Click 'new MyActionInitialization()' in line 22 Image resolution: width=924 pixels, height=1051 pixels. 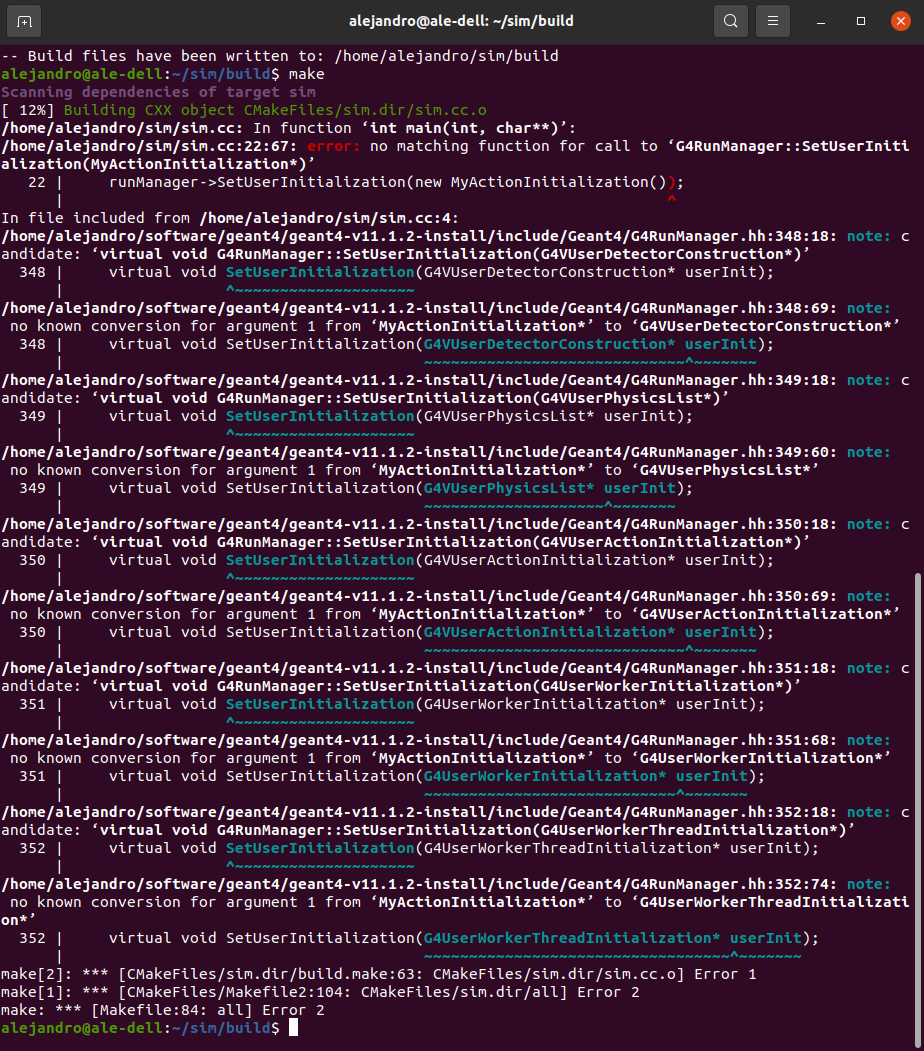pyautogui.click(x=541, y=182)
